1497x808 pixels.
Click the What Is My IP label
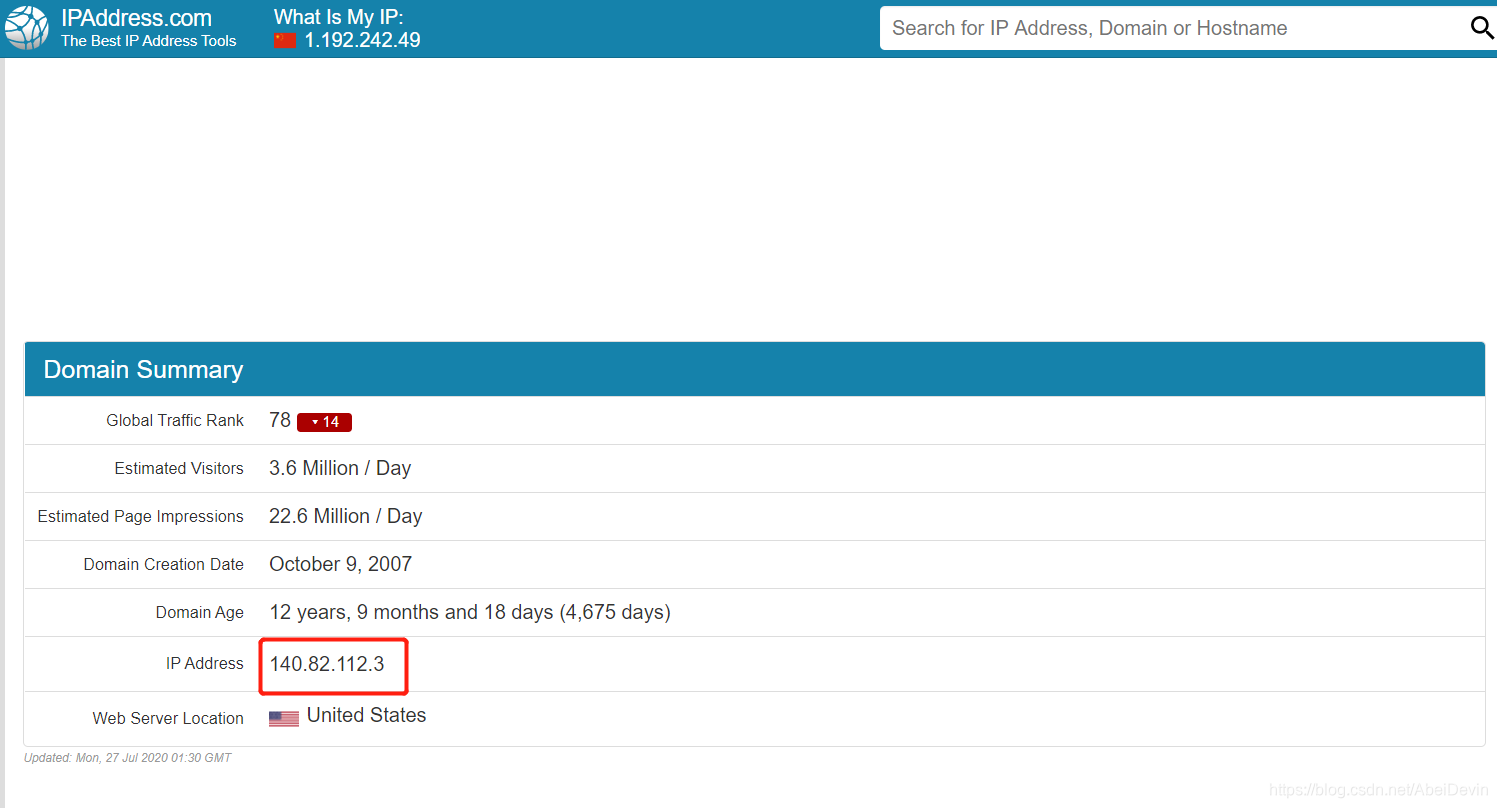coord(339,17)
